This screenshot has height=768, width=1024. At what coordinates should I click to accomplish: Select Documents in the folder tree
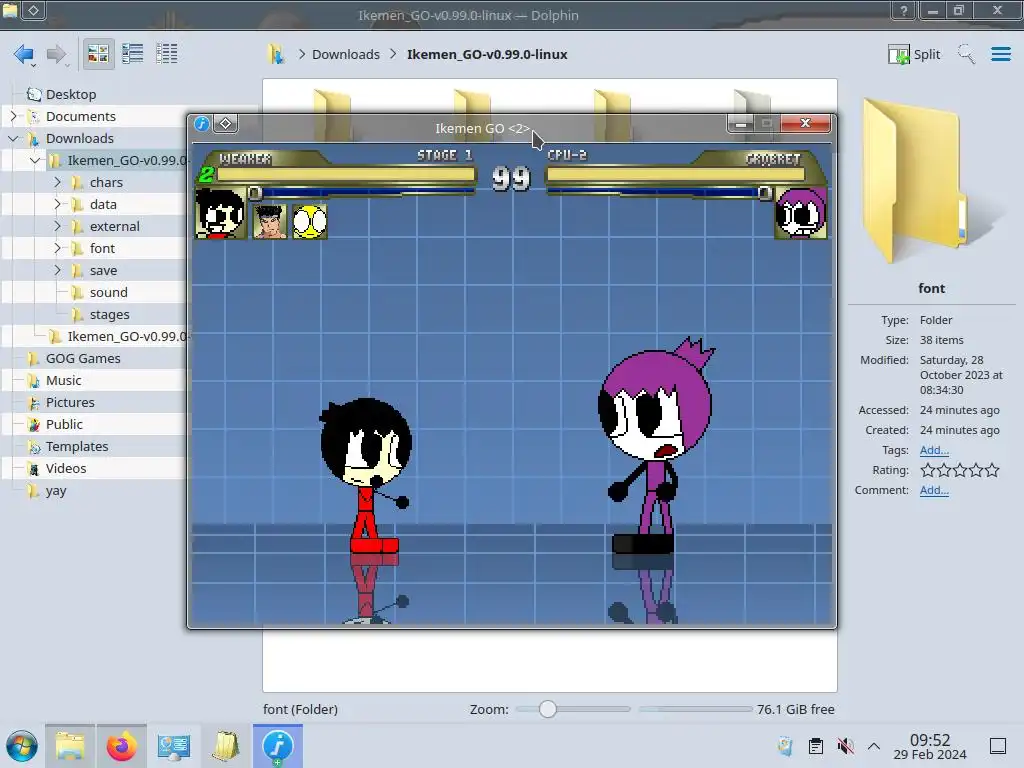tap(80, 116)
